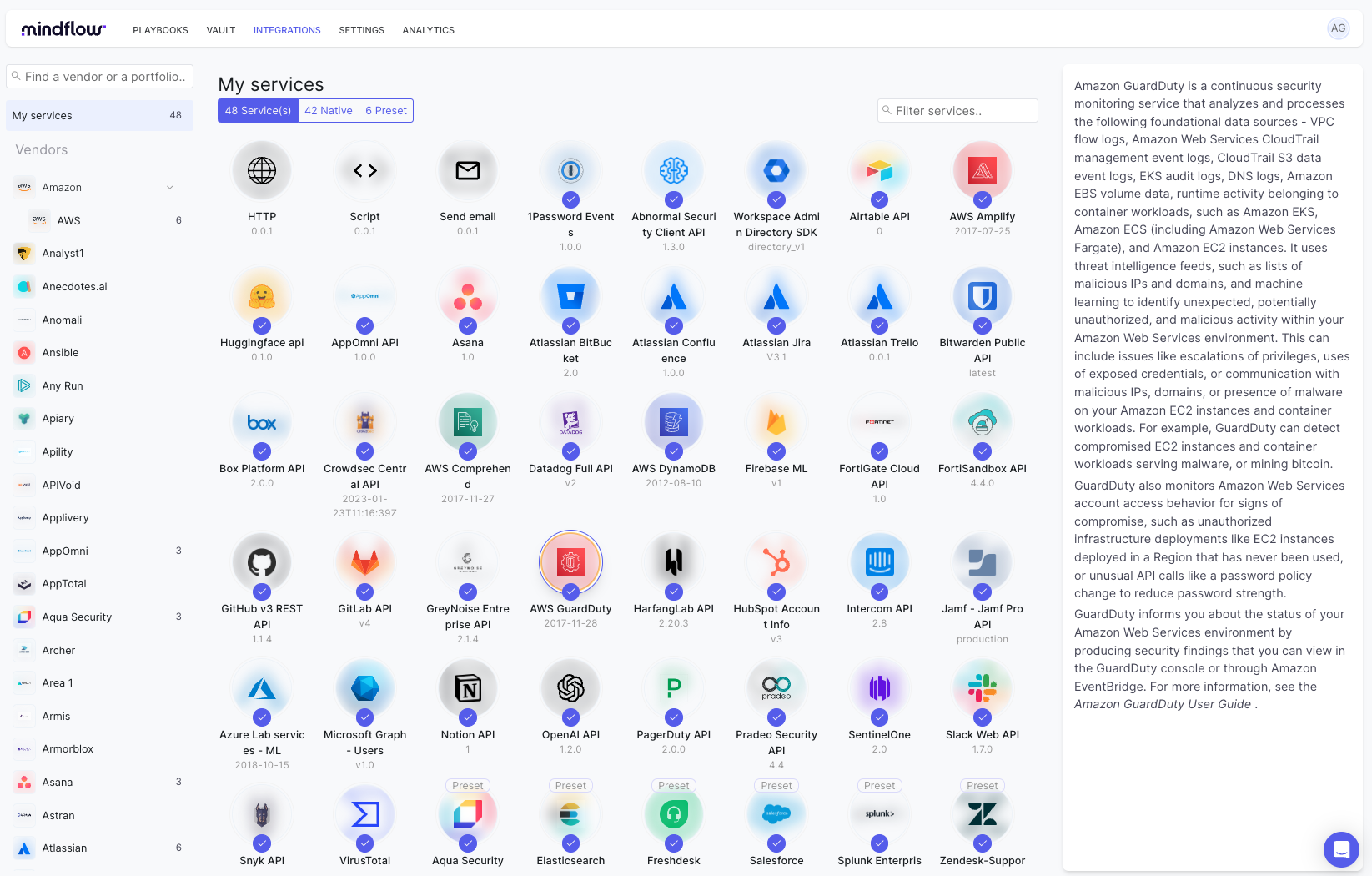Click the PagerDuty API icon

(674, 688)
